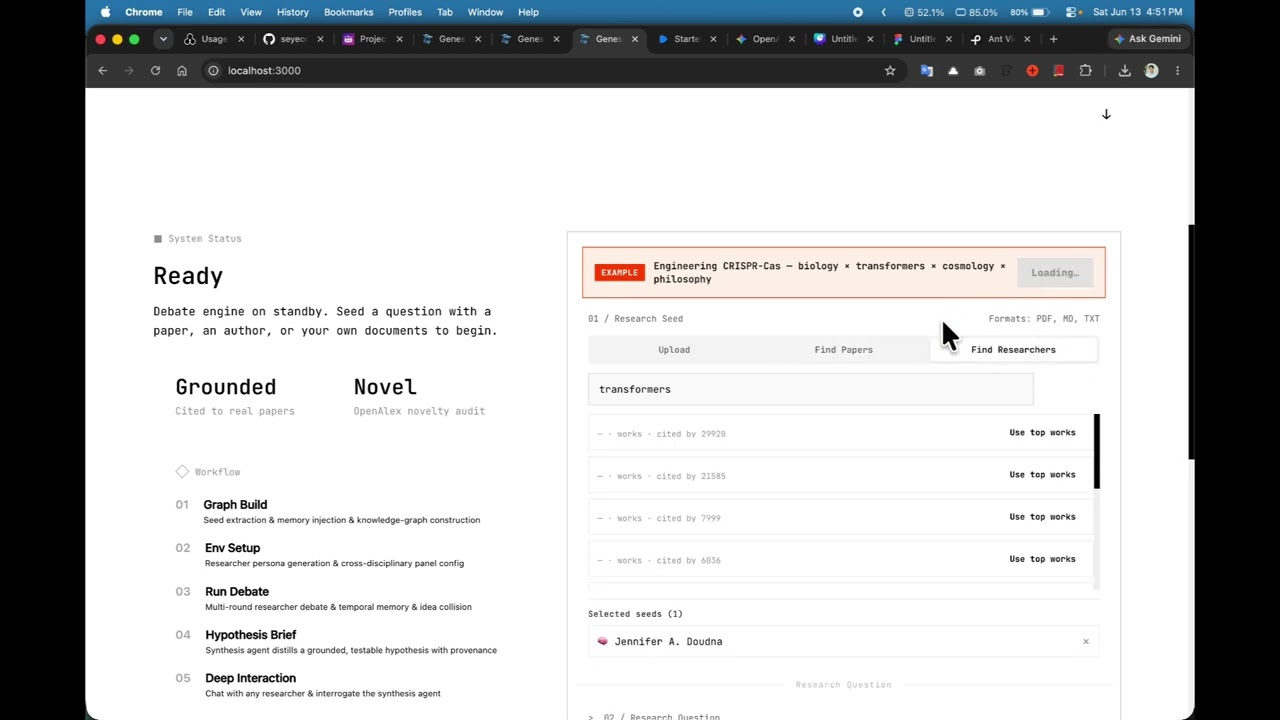The height and width of the screenshot is (720, 1280).
Task: Use top works for researcher cited by 21585
Action: click(1042, 475)
